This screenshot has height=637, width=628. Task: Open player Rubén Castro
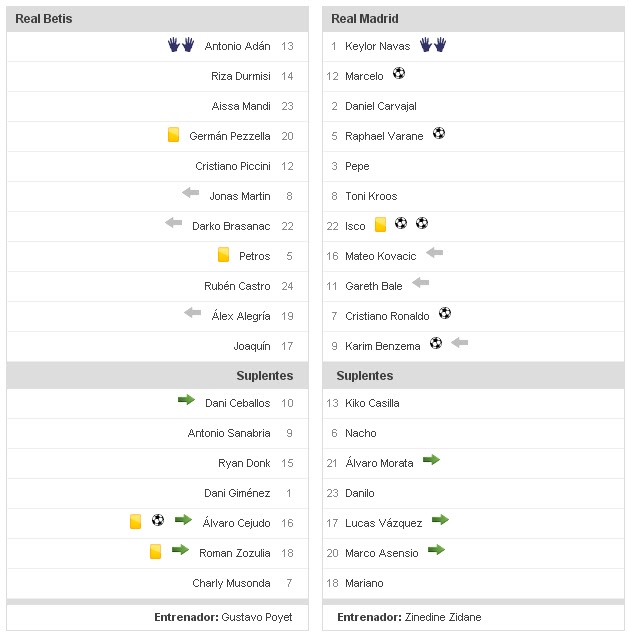(237, 286)
